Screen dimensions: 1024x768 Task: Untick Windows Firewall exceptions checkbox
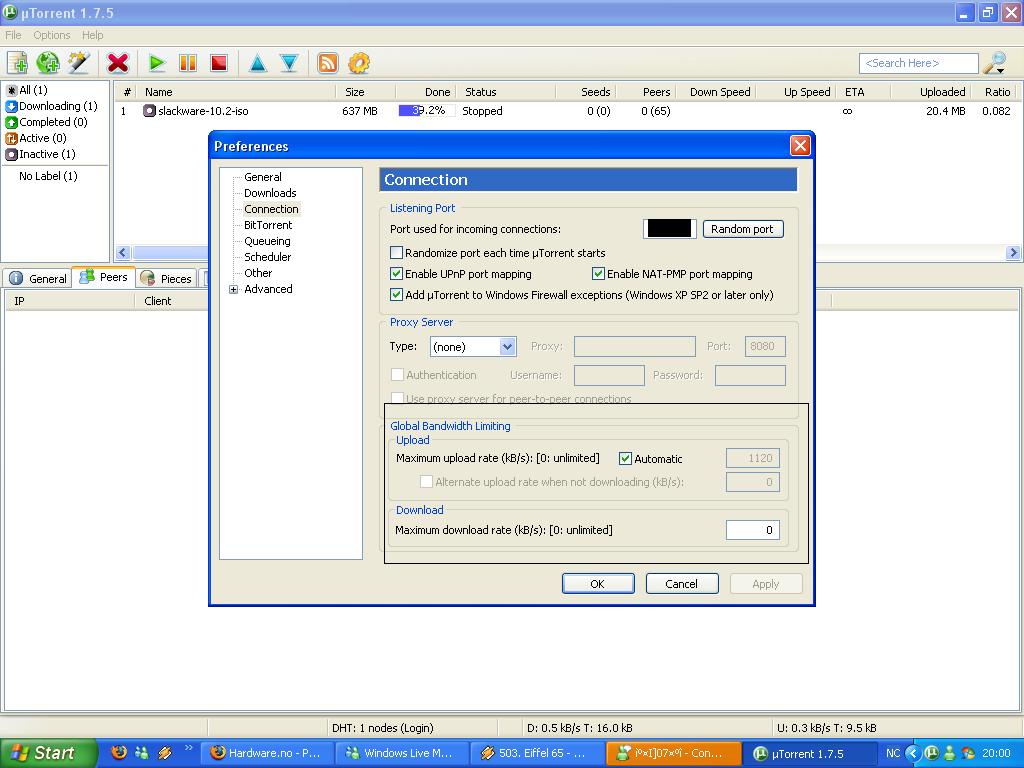(396, 295)
